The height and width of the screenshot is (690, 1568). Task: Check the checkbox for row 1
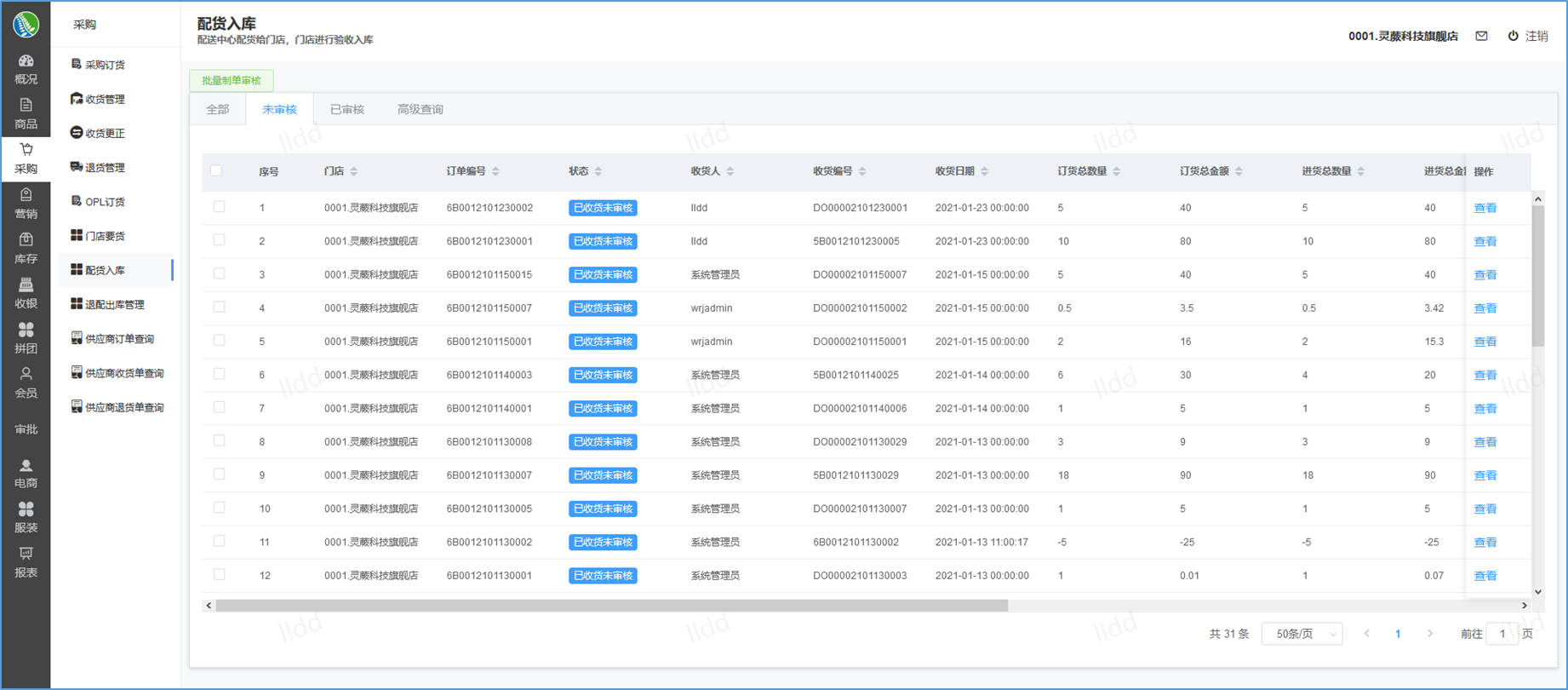click(220, 207)
